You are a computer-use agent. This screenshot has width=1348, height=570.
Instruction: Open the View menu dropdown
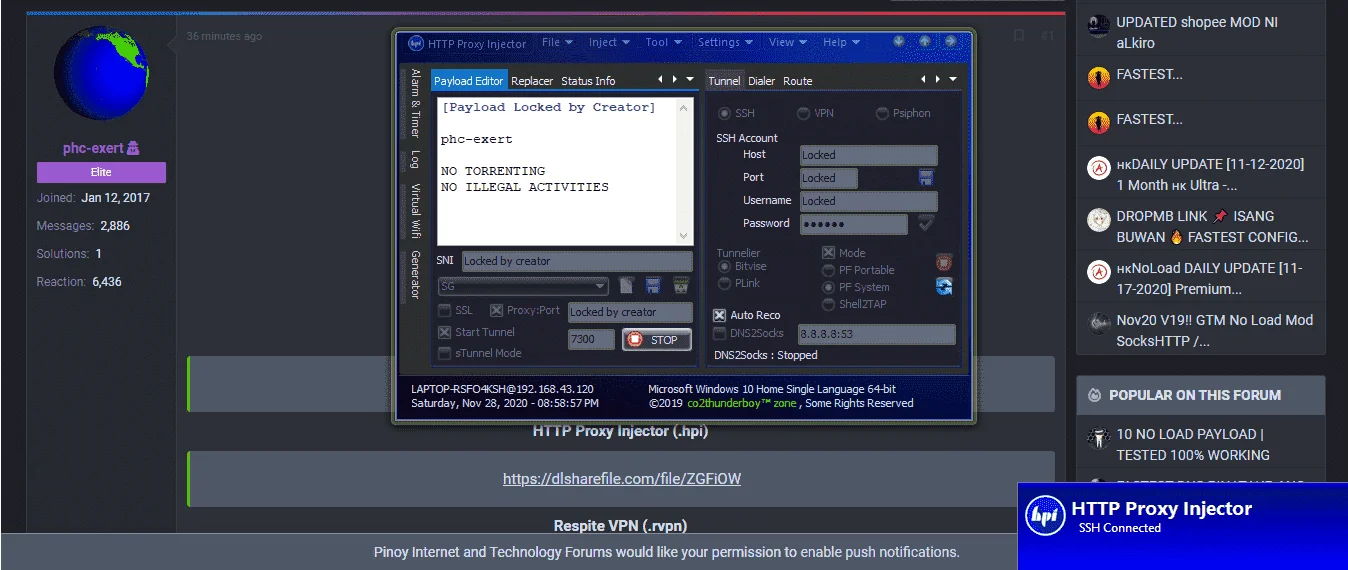[x=787, y=42]
